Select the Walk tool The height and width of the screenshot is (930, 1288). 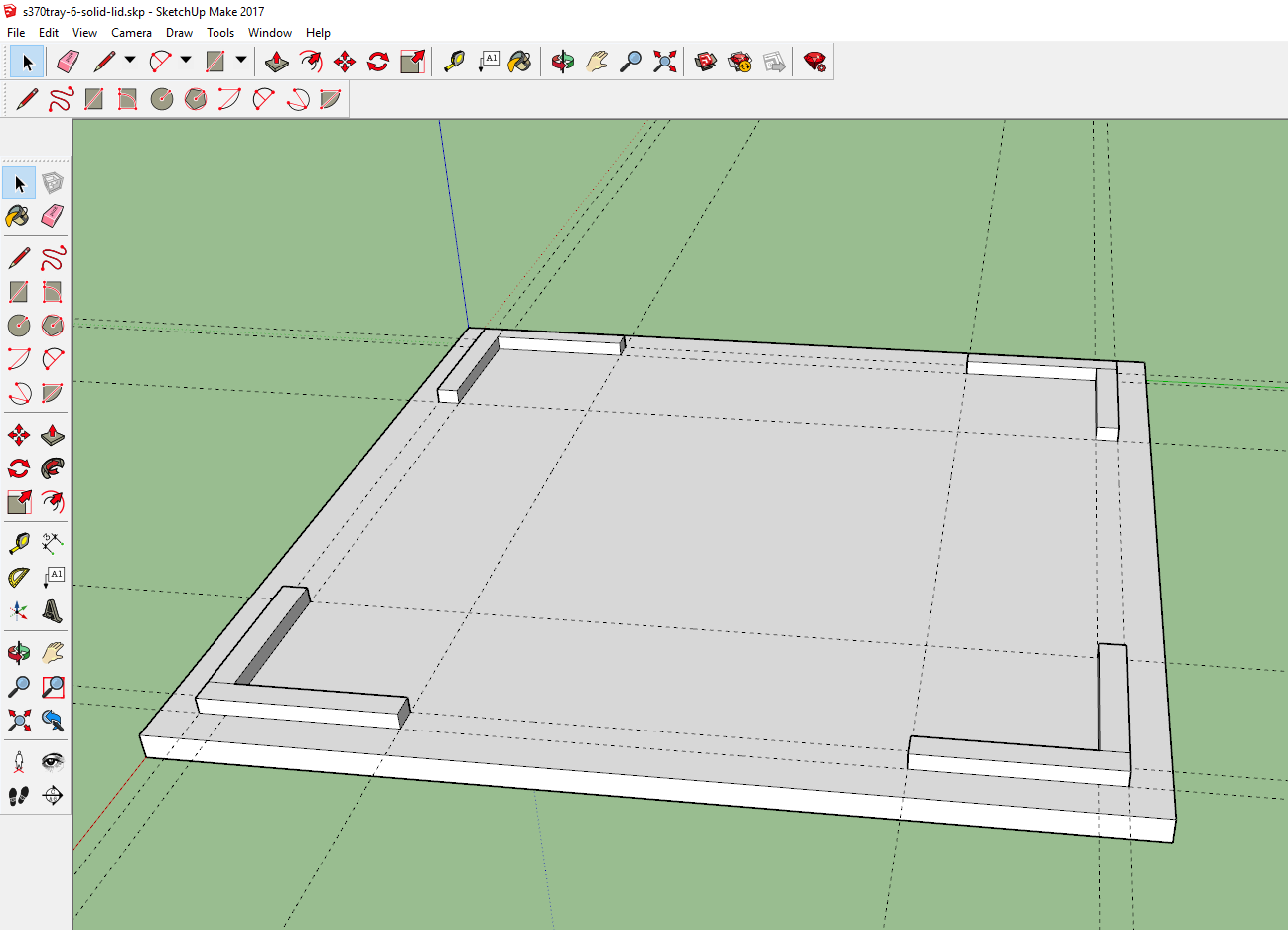point(18,795)
